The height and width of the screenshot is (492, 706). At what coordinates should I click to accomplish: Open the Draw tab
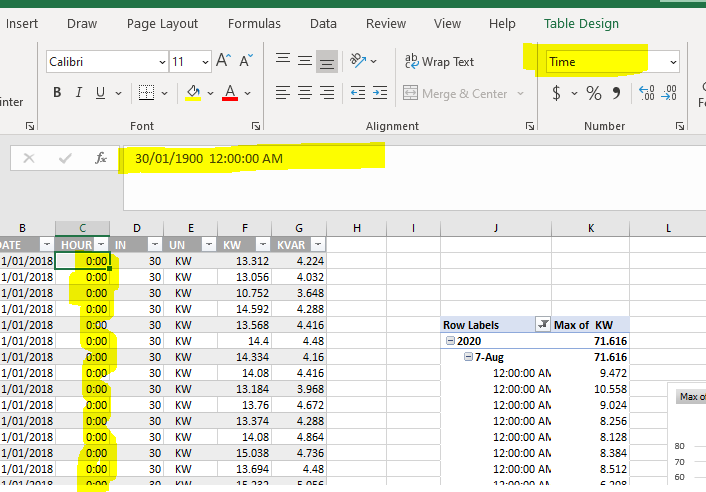[82, 23]
